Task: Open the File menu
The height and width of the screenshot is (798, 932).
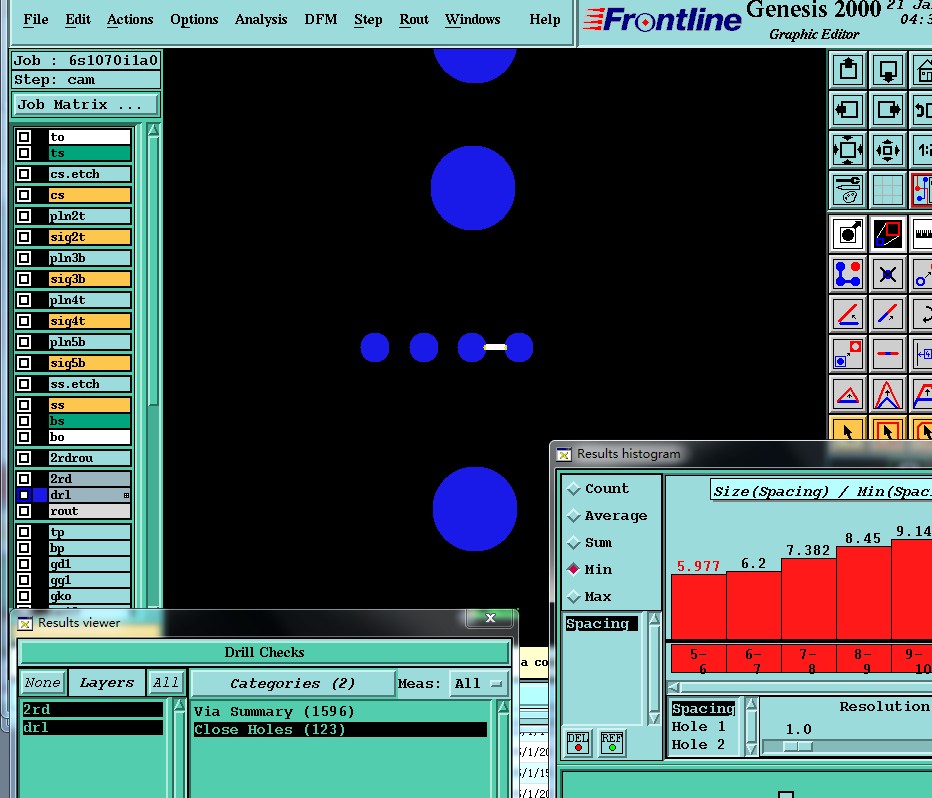Action: pos(36,20)
